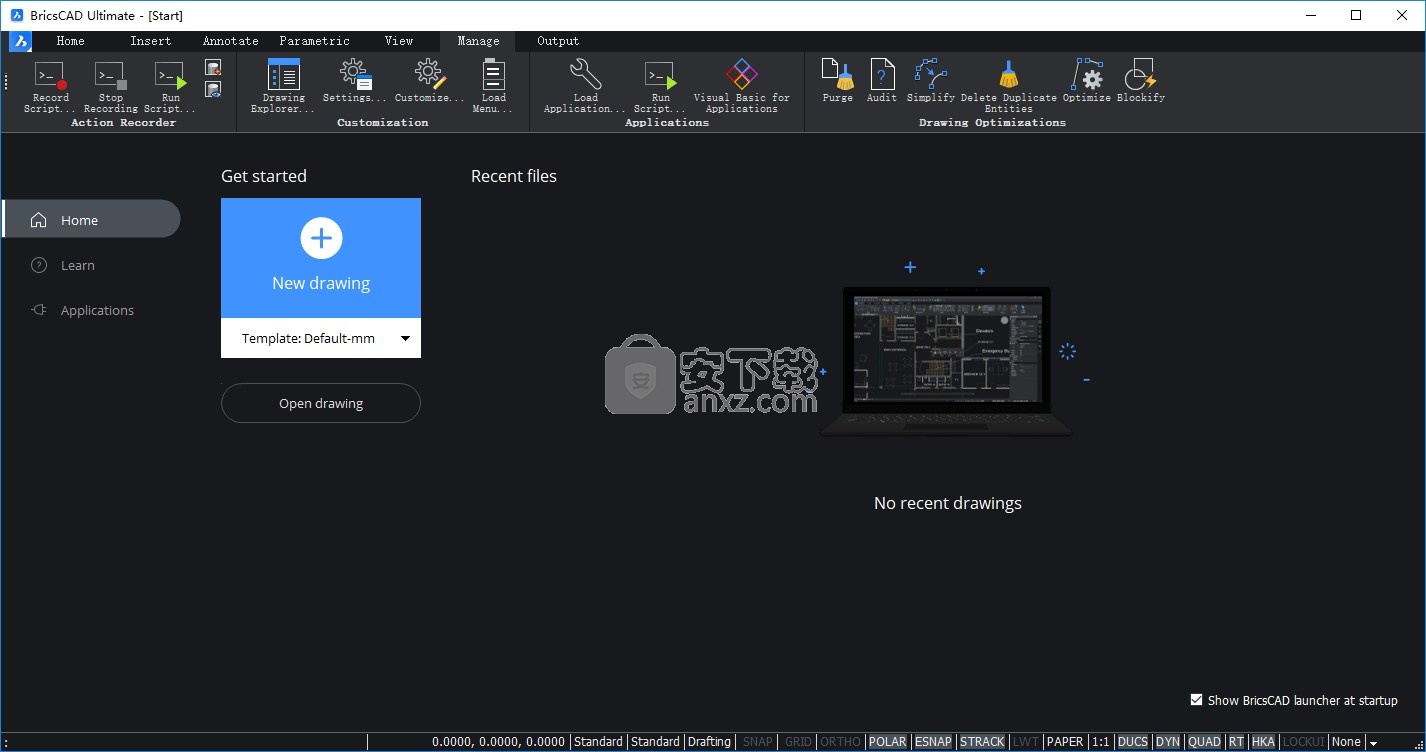
Task: Click the Drafting workspace field
Action: [x=709, y=742]
